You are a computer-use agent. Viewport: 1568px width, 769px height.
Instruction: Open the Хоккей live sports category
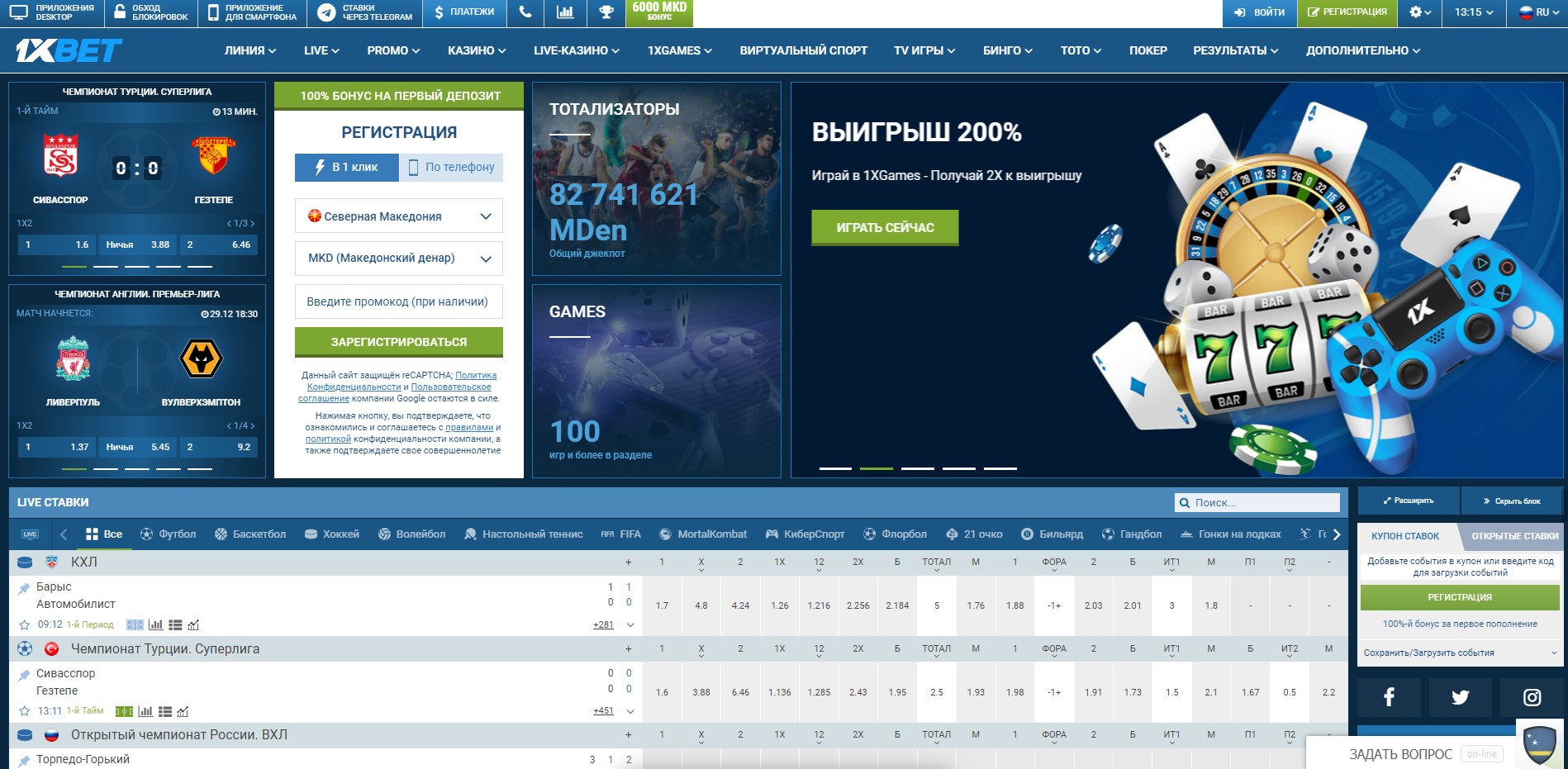(x=311, y=534)
